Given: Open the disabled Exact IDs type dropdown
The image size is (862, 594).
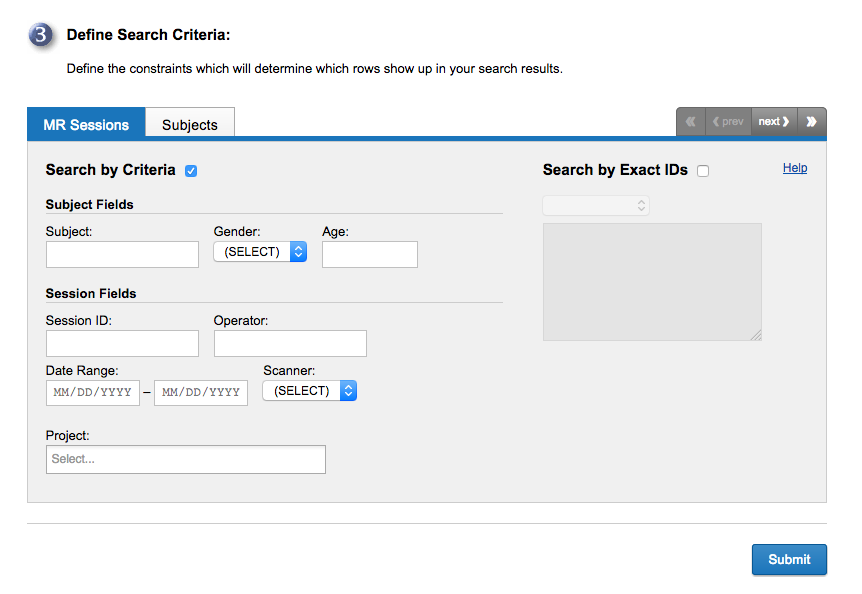Looking at the screenshot, I should pyautogui.click(x=596, y=205).
